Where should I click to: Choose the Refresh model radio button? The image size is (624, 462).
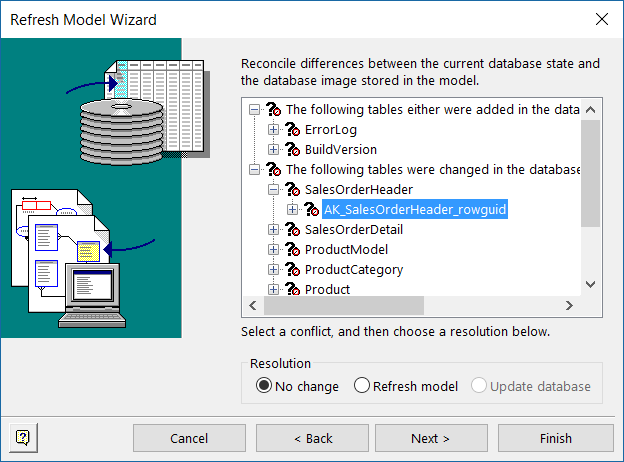pos(362,386)
